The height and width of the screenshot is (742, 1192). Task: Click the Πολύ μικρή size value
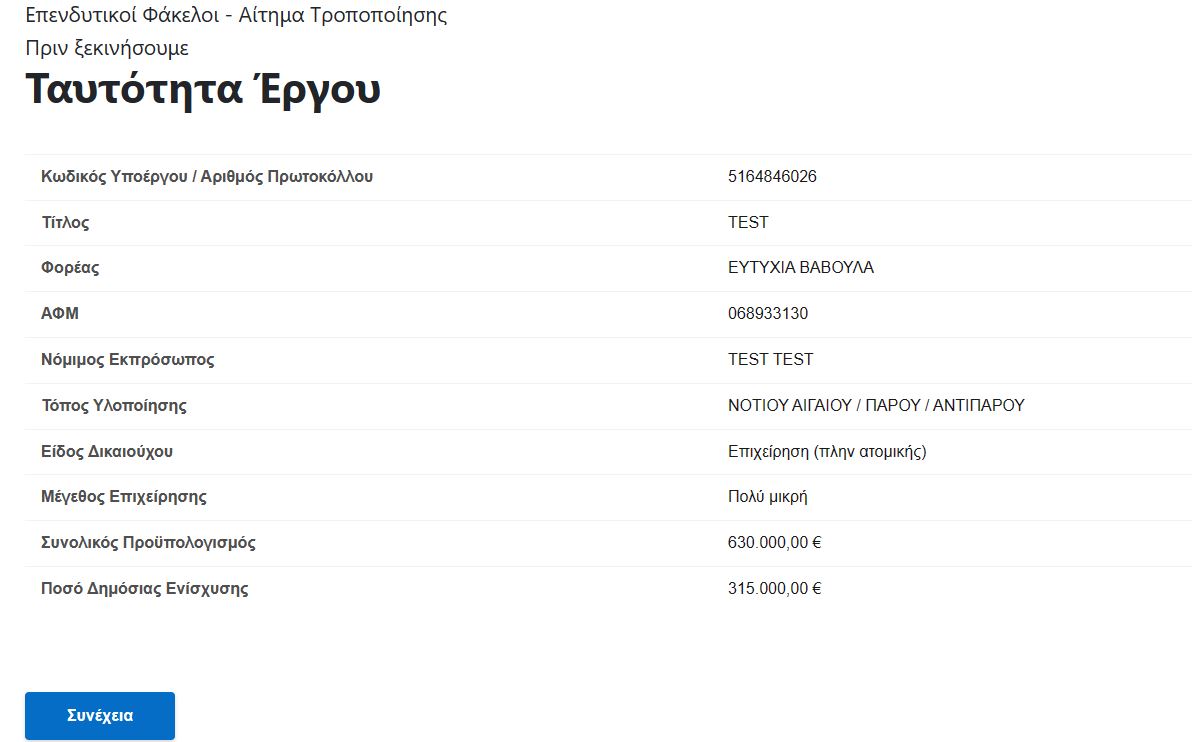(x=767, y=496)
